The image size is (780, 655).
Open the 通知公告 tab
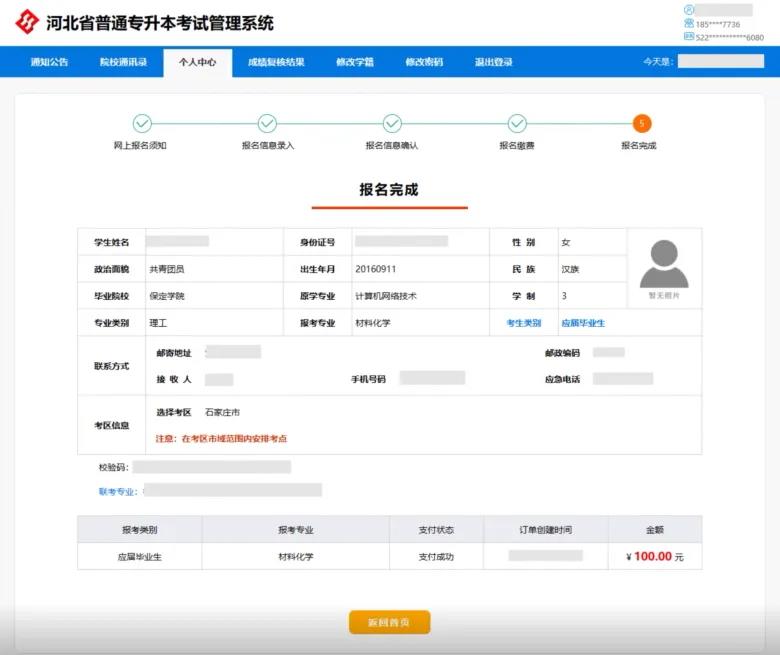click(49, 62)
